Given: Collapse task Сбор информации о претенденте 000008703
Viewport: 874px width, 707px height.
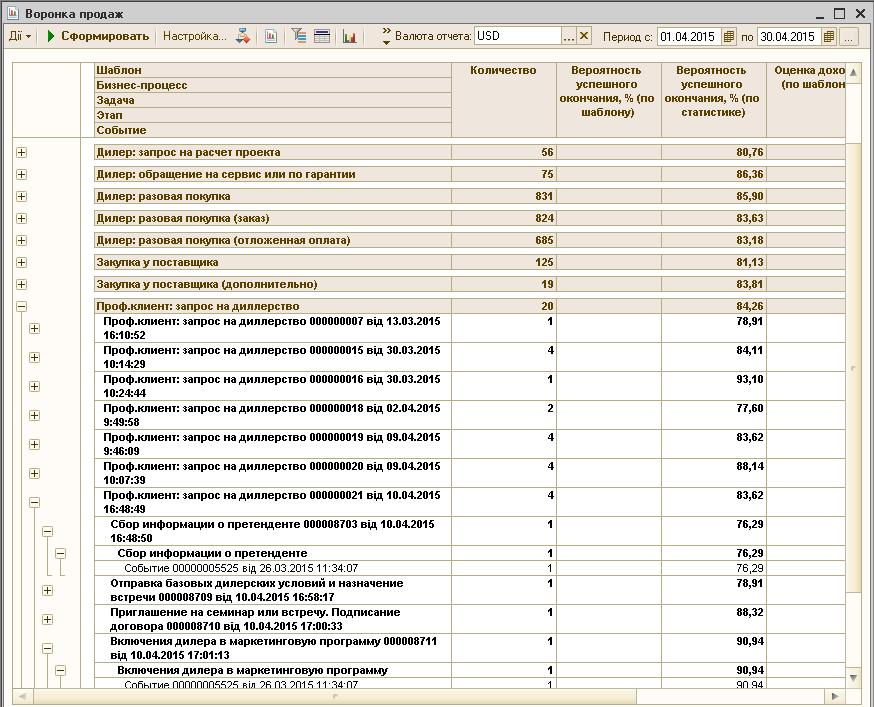Looking at the screenshot, I should (x=48, y=531).
